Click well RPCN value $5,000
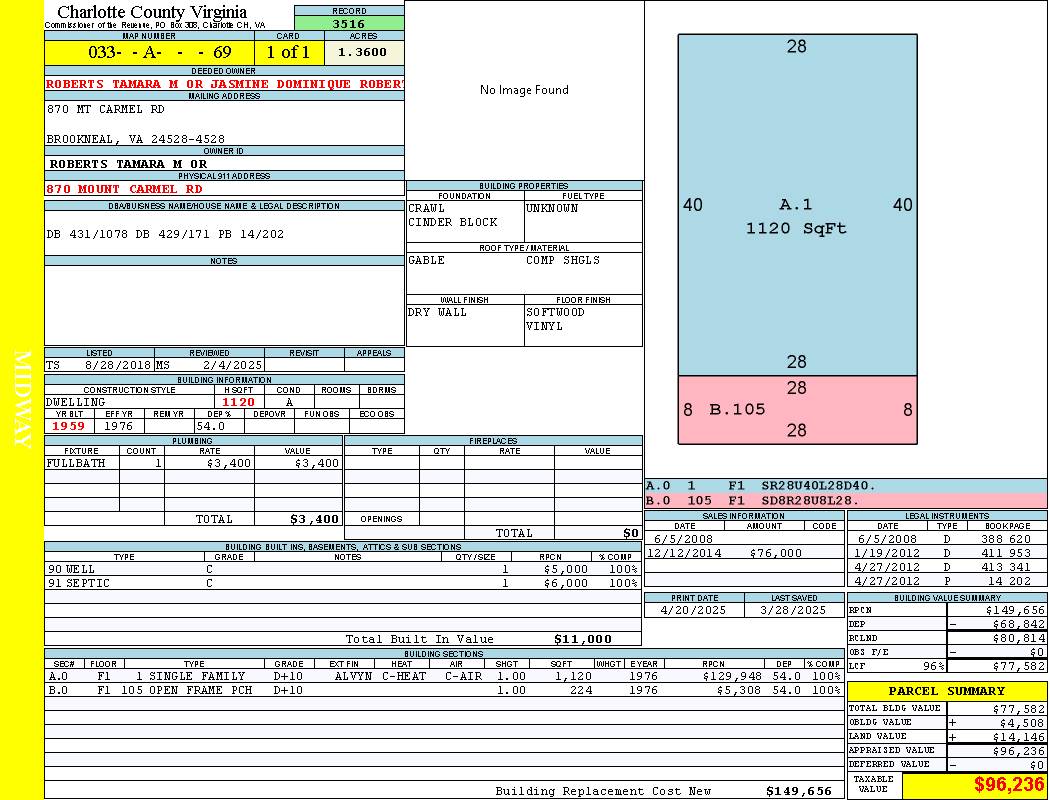This screenshot has width=1050, height=800. click(566, 570)
